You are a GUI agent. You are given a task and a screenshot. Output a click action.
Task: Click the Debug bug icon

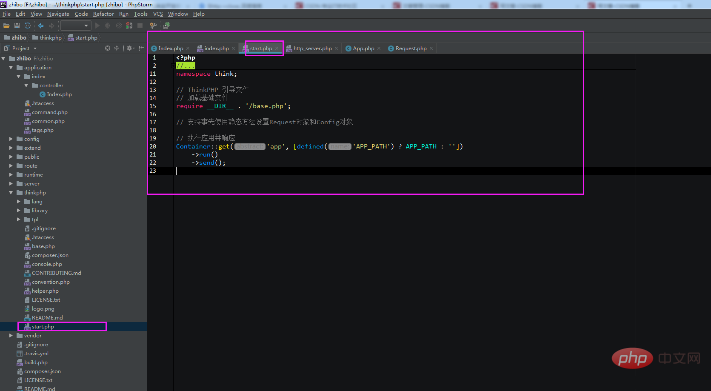108,26
